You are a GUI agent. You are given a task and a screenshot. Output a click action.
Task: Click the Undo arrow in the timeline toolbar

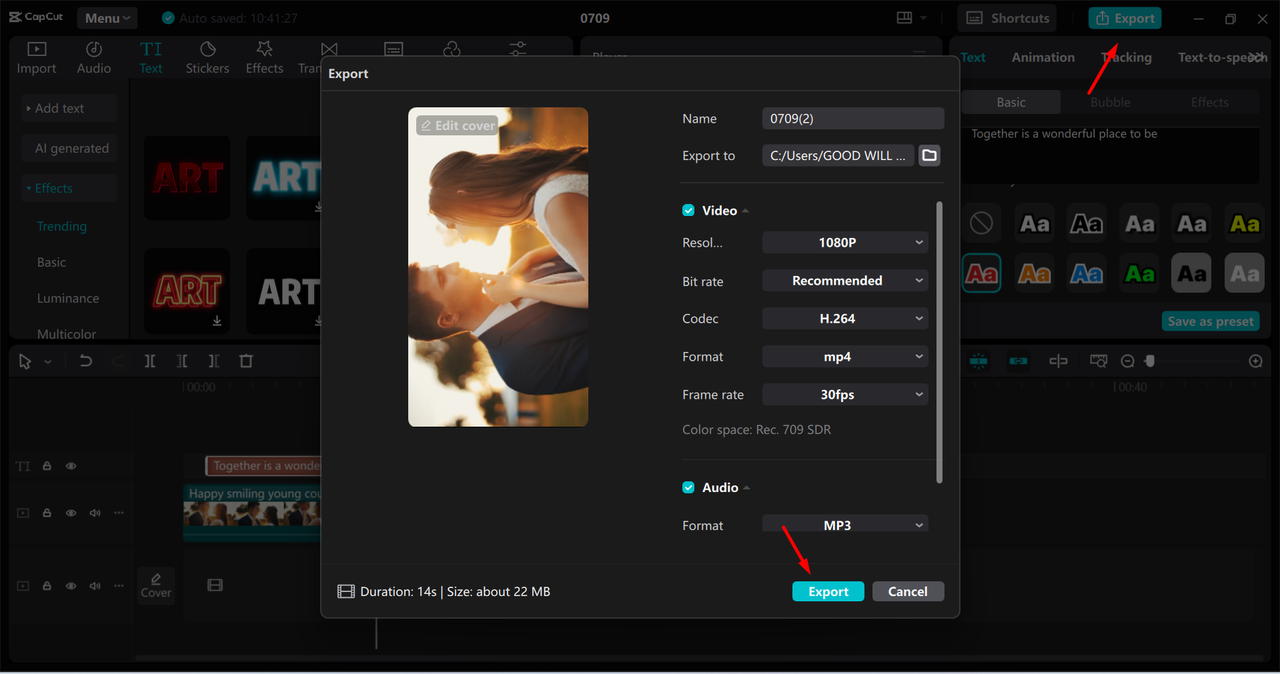point(86,361)
